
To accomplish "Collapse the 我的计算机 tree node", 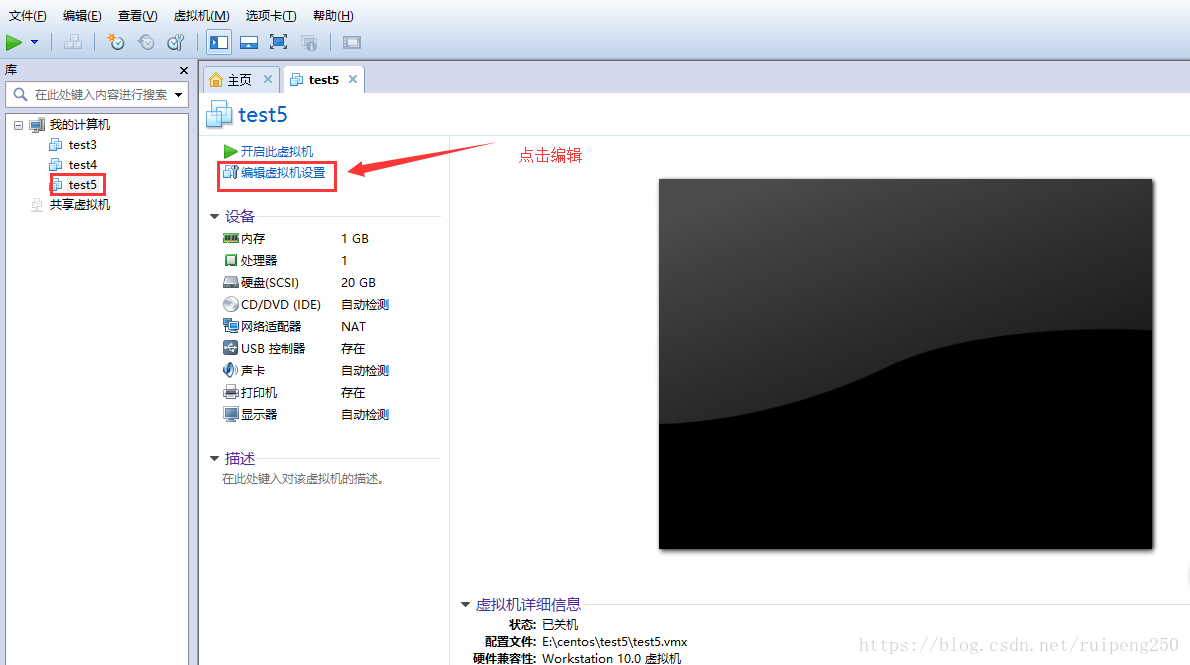I will (18, 125).
